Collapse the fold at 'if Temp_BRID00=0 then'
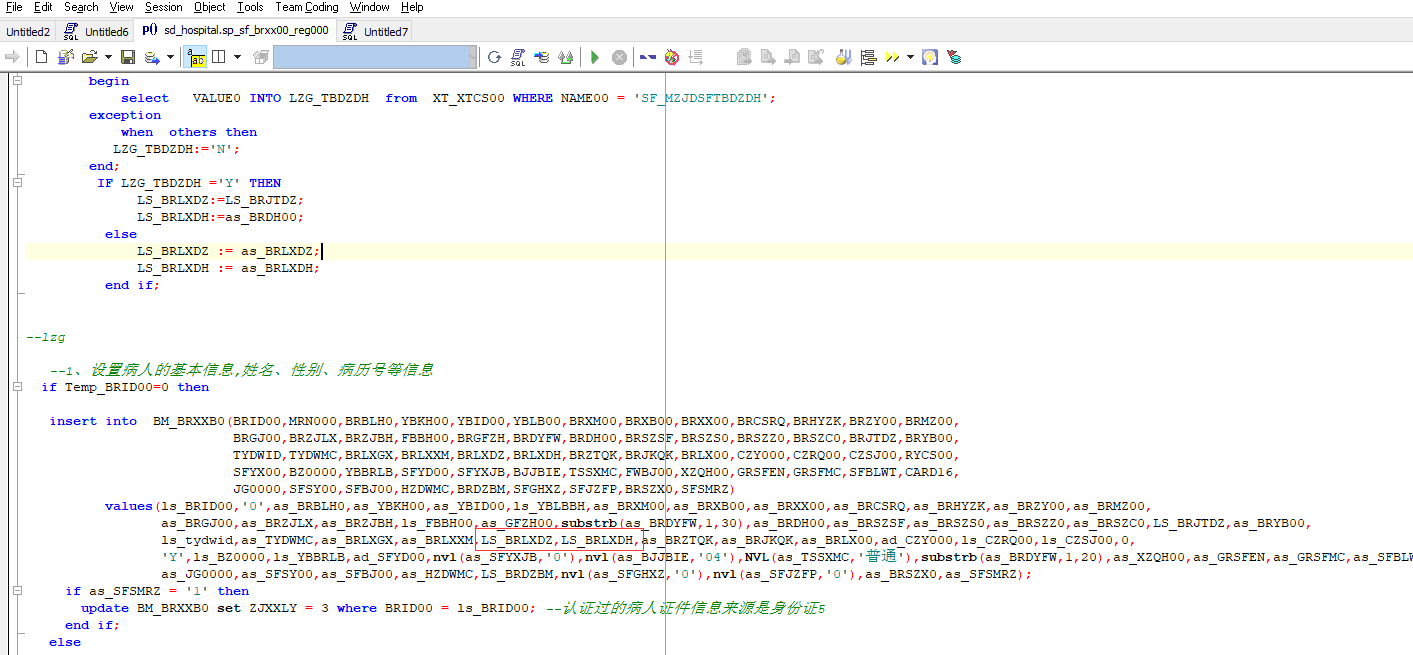The image size is (1413, 655). pyautogui.click(x=18, y=387)
